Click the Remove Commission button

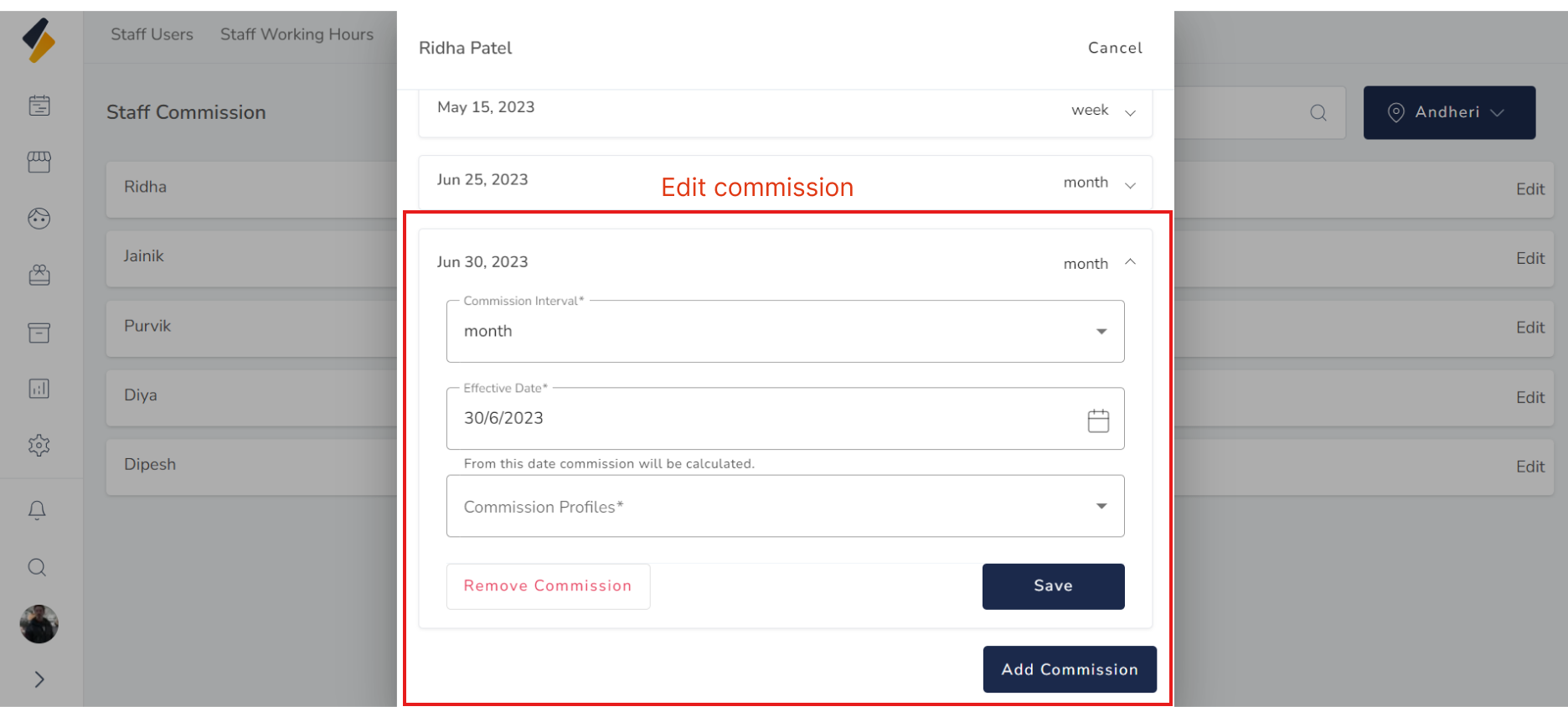pos(548,586)
